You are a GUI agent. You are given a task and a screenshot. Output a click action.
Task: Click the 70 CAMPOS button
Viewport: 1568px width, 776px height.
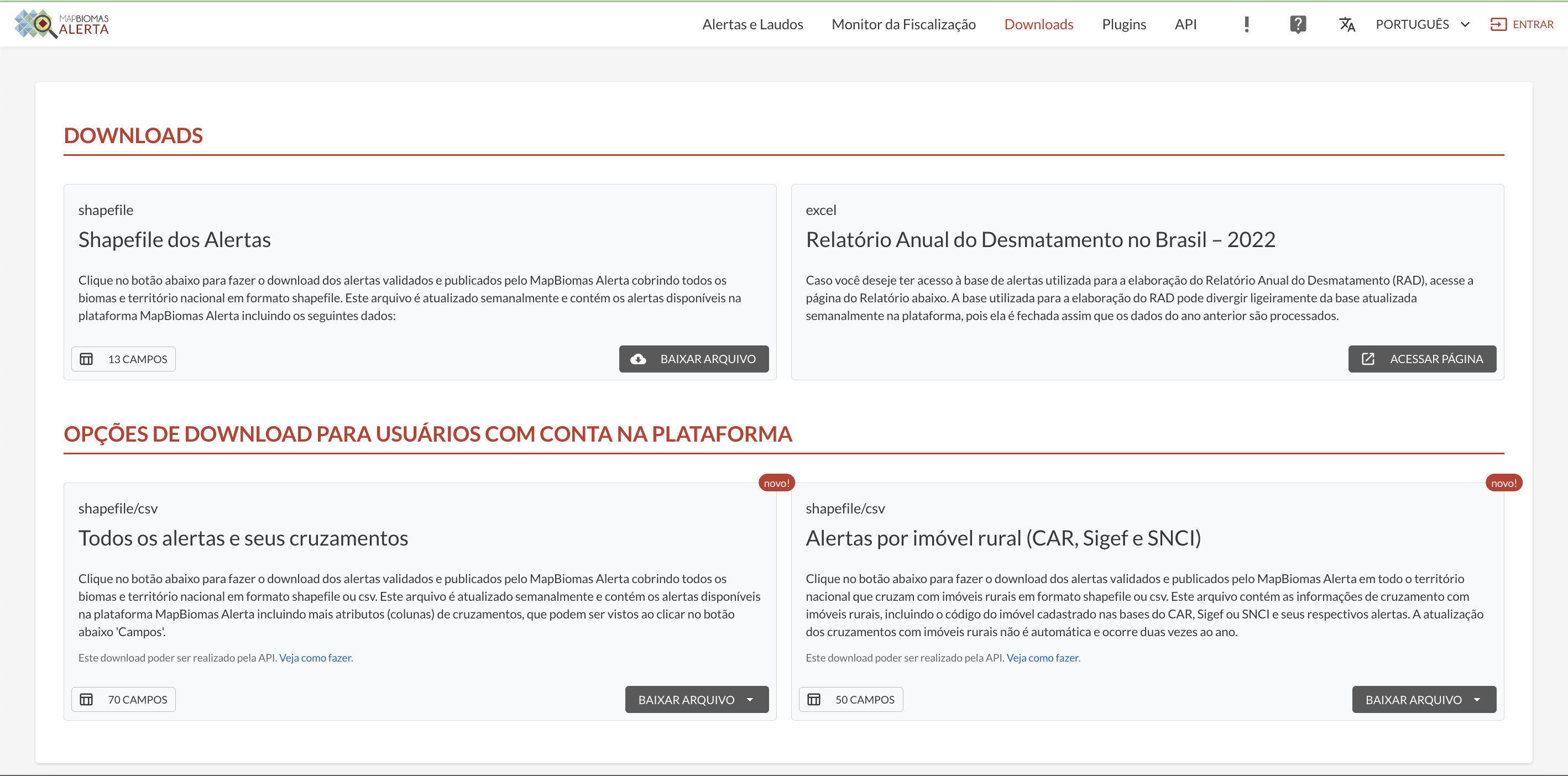[x=123, y=699]
